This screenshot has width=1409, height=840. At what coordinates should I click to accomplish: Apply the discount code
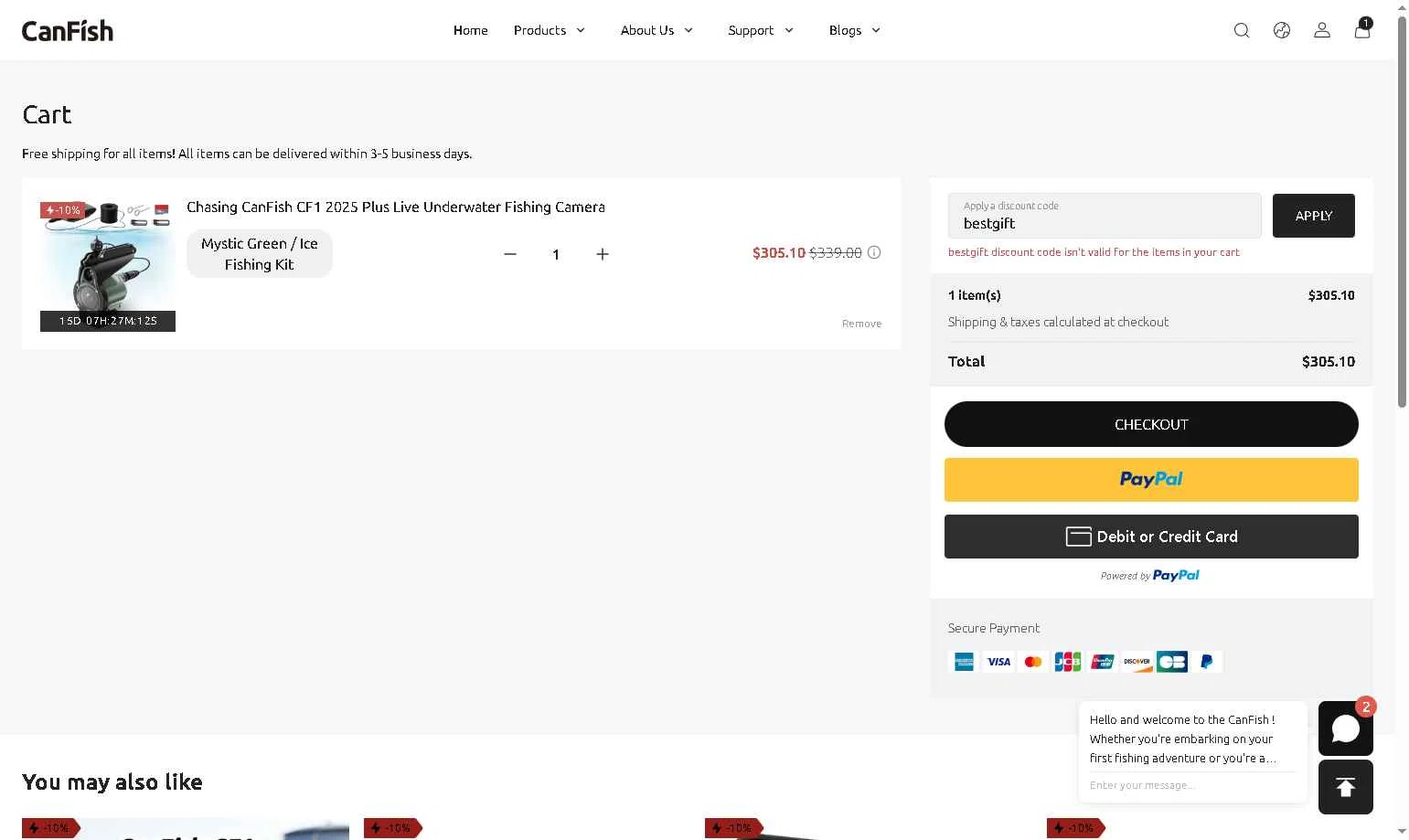[1314, 216]
